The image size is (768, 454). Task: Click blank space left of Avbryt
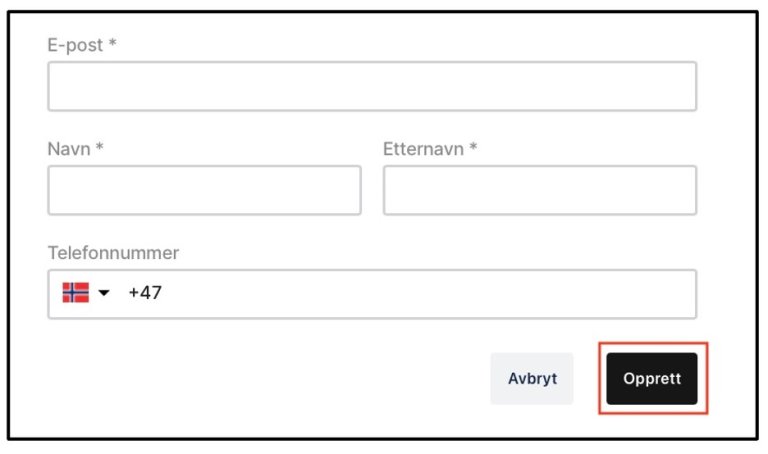click(x=300, y=379)
